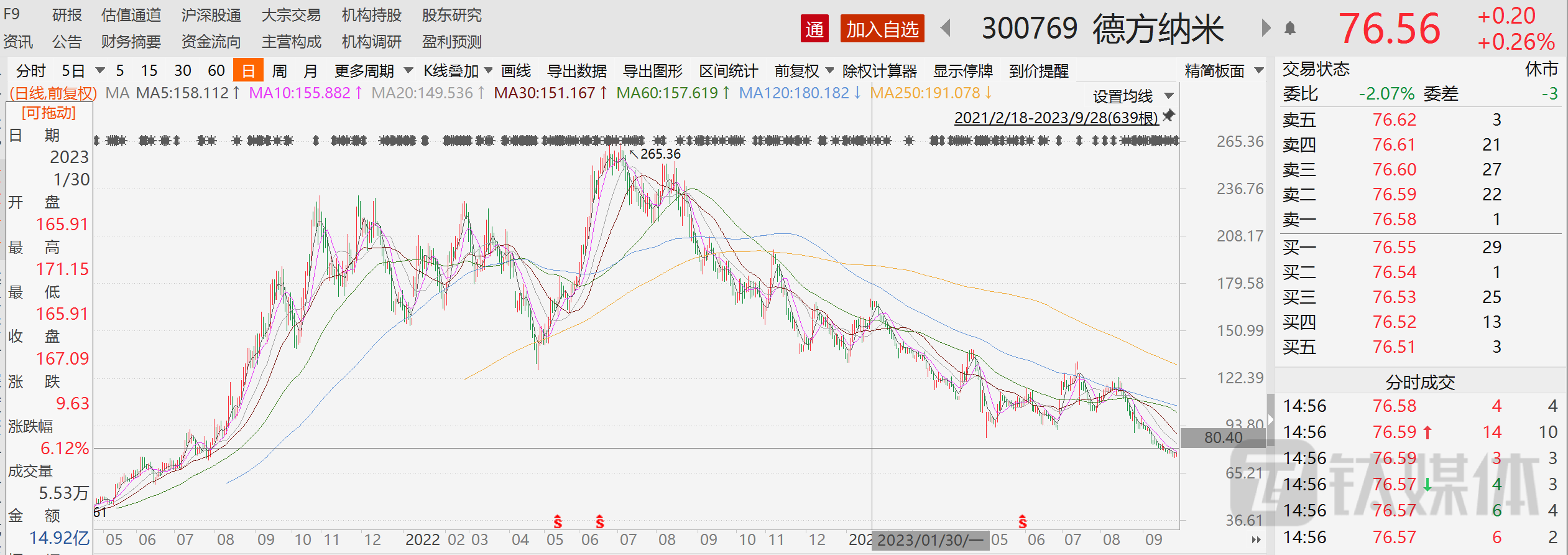This screenshot has width=1568, height=555.
Task: Click double-arrow icon at chart bottom right
Action: coord(1256,539)
